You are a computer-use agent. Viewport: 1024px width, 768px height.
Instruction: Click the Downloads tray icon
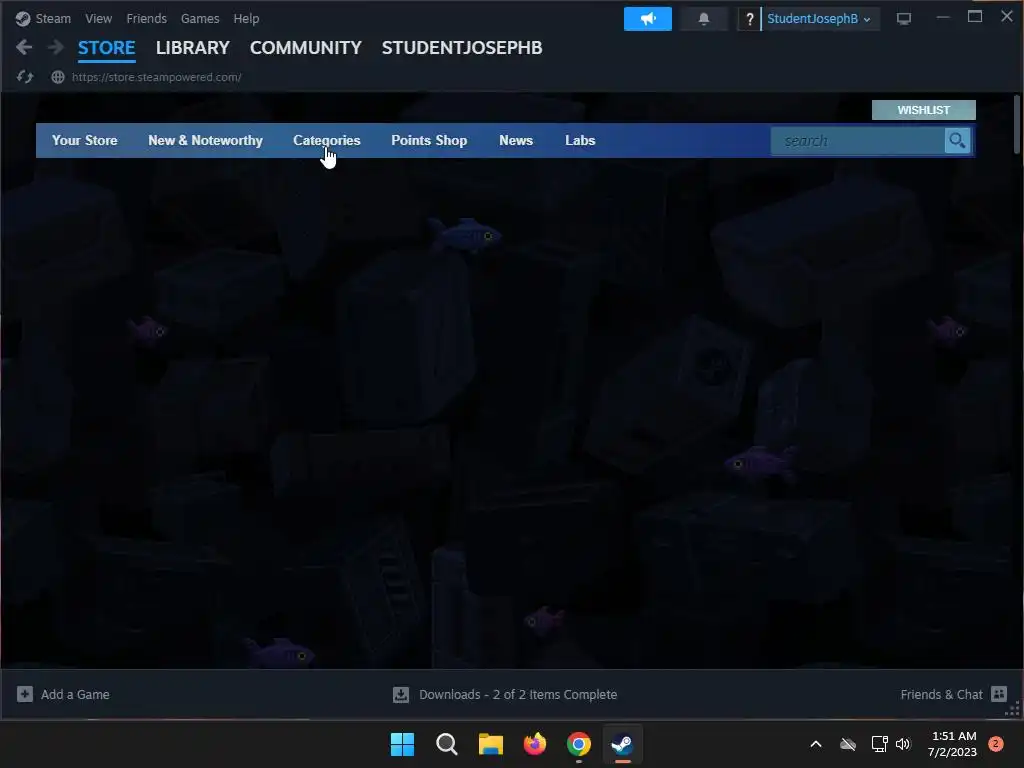pyautogui.click(x=400, y=694)
